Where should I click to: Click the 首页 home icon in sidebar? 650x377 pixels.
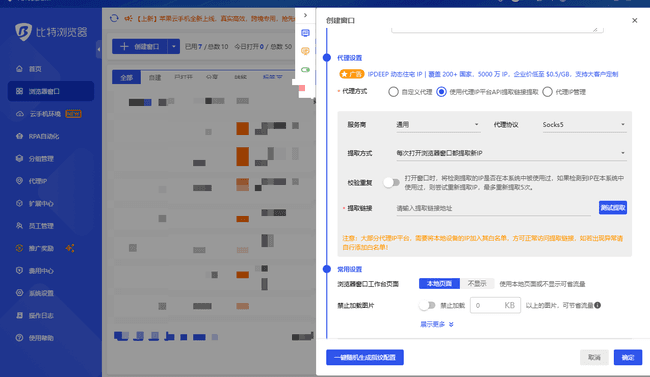(x=19, y=68)
